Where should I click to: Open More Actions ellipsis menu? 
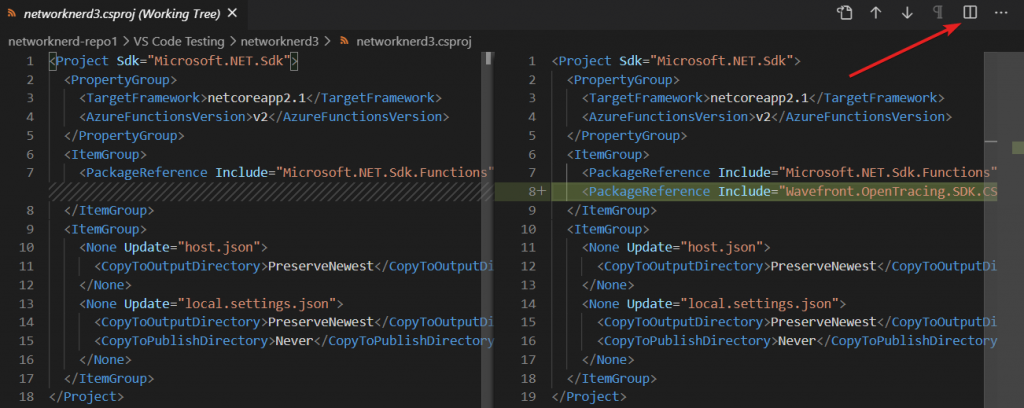(x=1001, y=13)
